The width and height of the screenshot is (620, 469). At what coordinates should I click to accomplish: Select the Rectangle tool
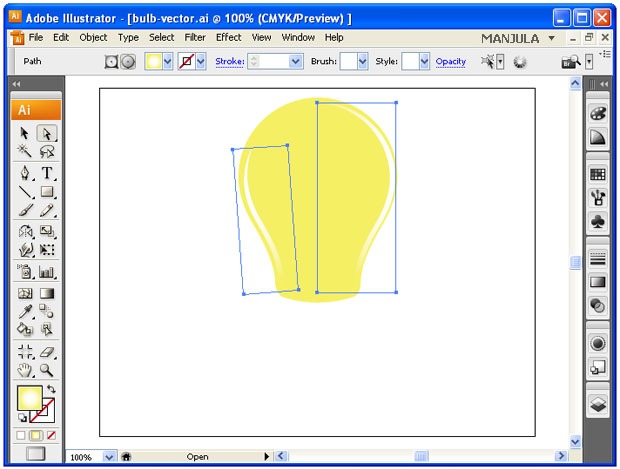[47, 192]
